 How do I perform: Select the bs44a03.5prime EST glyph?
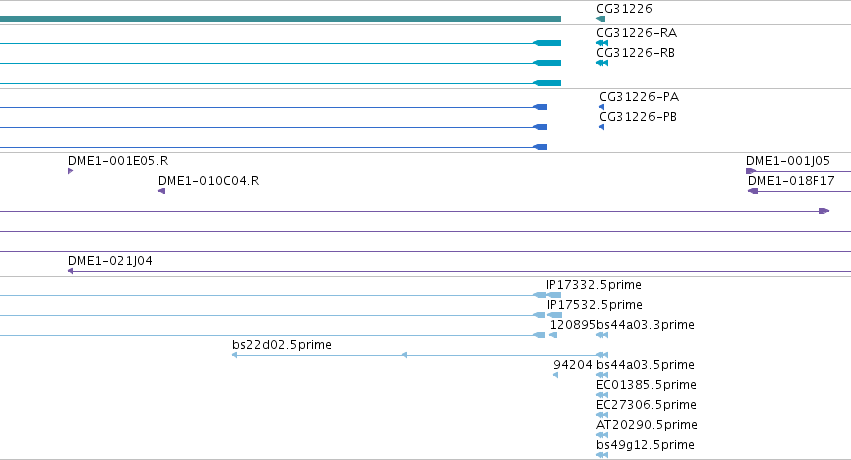coord(602,375)
